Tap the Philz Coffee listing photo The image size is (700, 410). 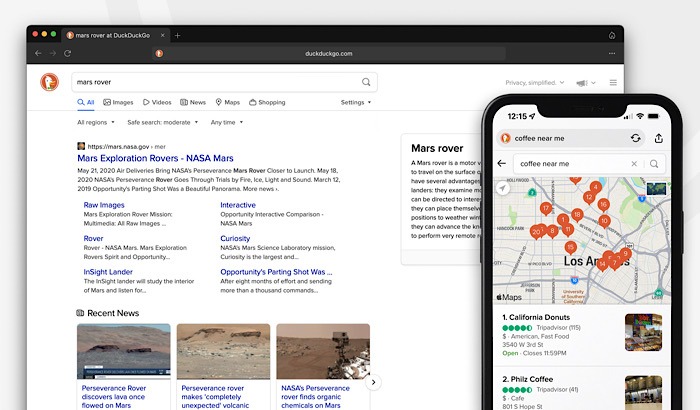point(643,393)
